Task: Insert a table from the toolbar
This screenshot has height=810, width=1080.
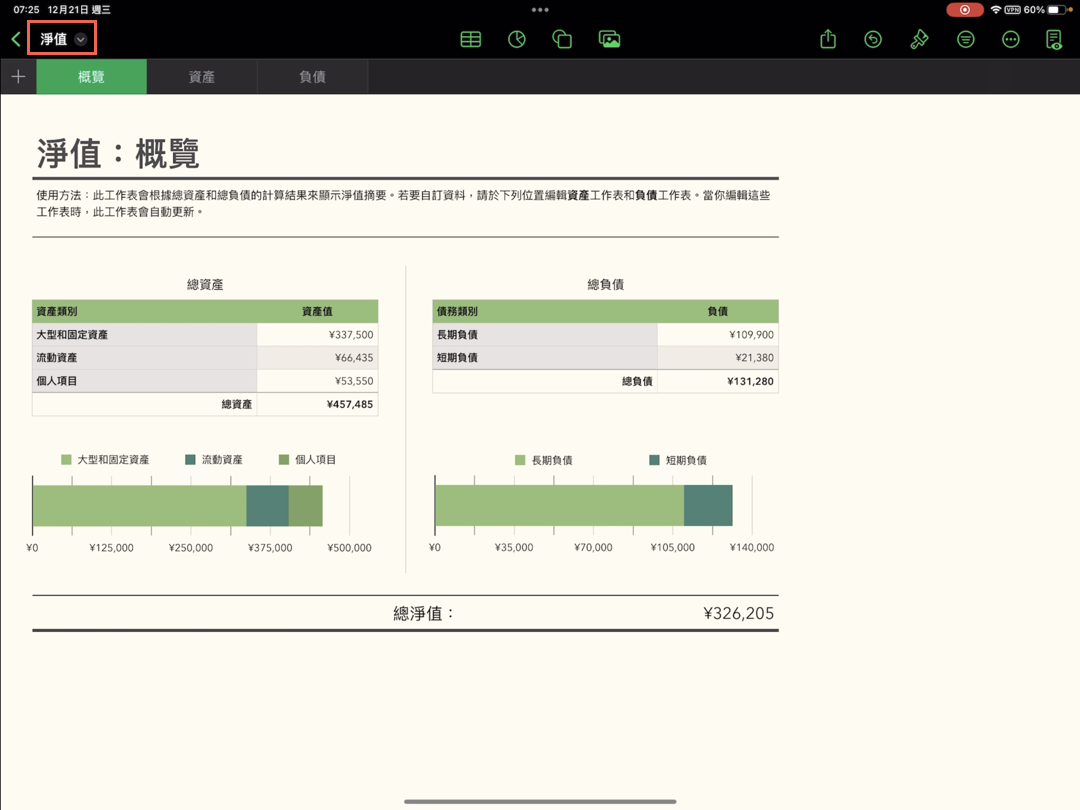Action: click(470, 39)
